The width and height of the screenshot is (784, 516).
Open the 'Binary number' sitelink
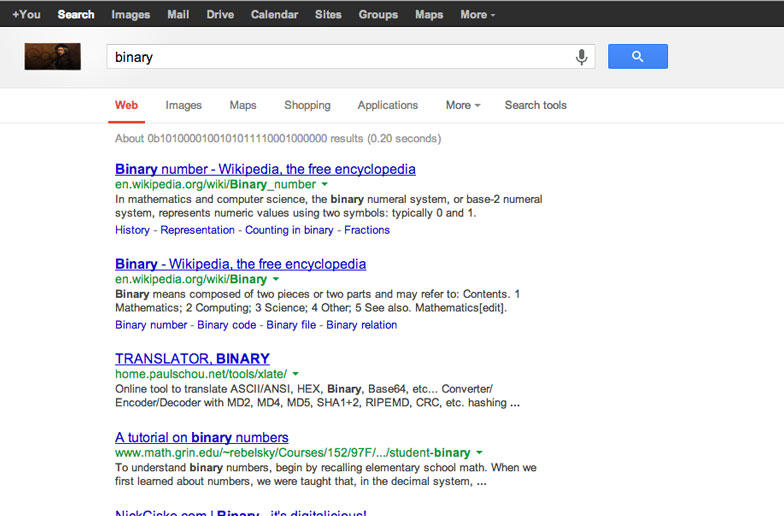pos(151,325)
